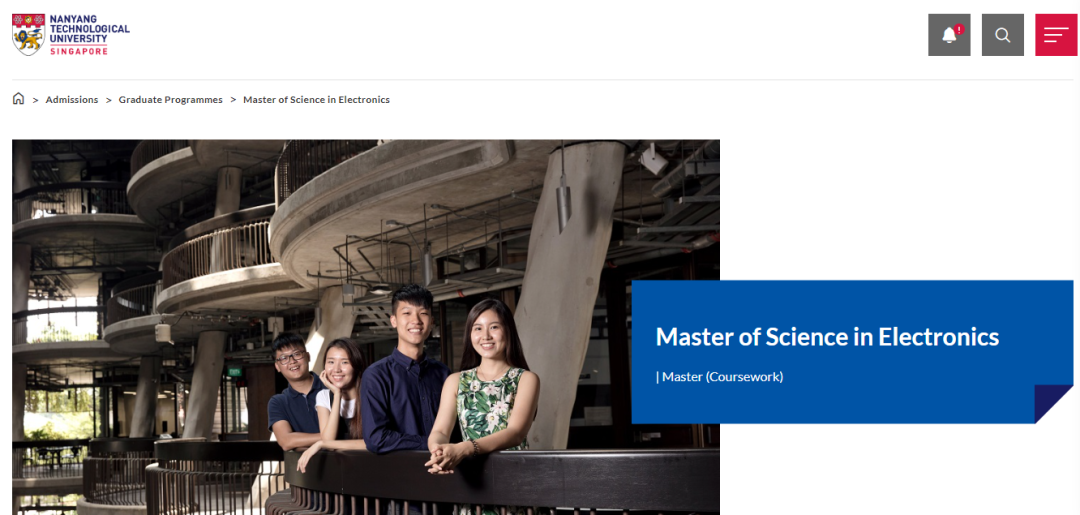Click the NTU crest logo
1080x515 pixels.
[28, 34]
